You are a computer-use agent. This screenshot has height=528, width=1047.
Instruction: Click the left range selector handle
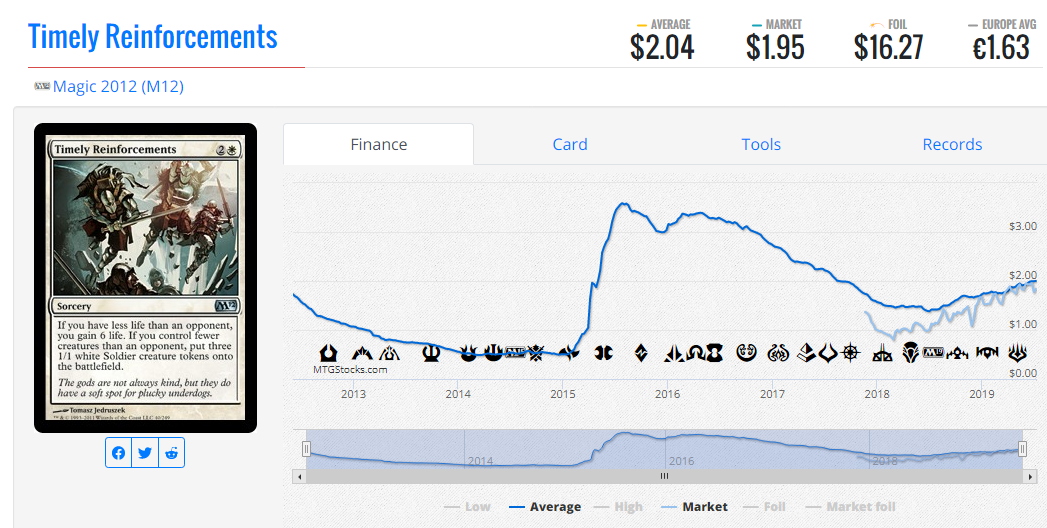[306, 449]
